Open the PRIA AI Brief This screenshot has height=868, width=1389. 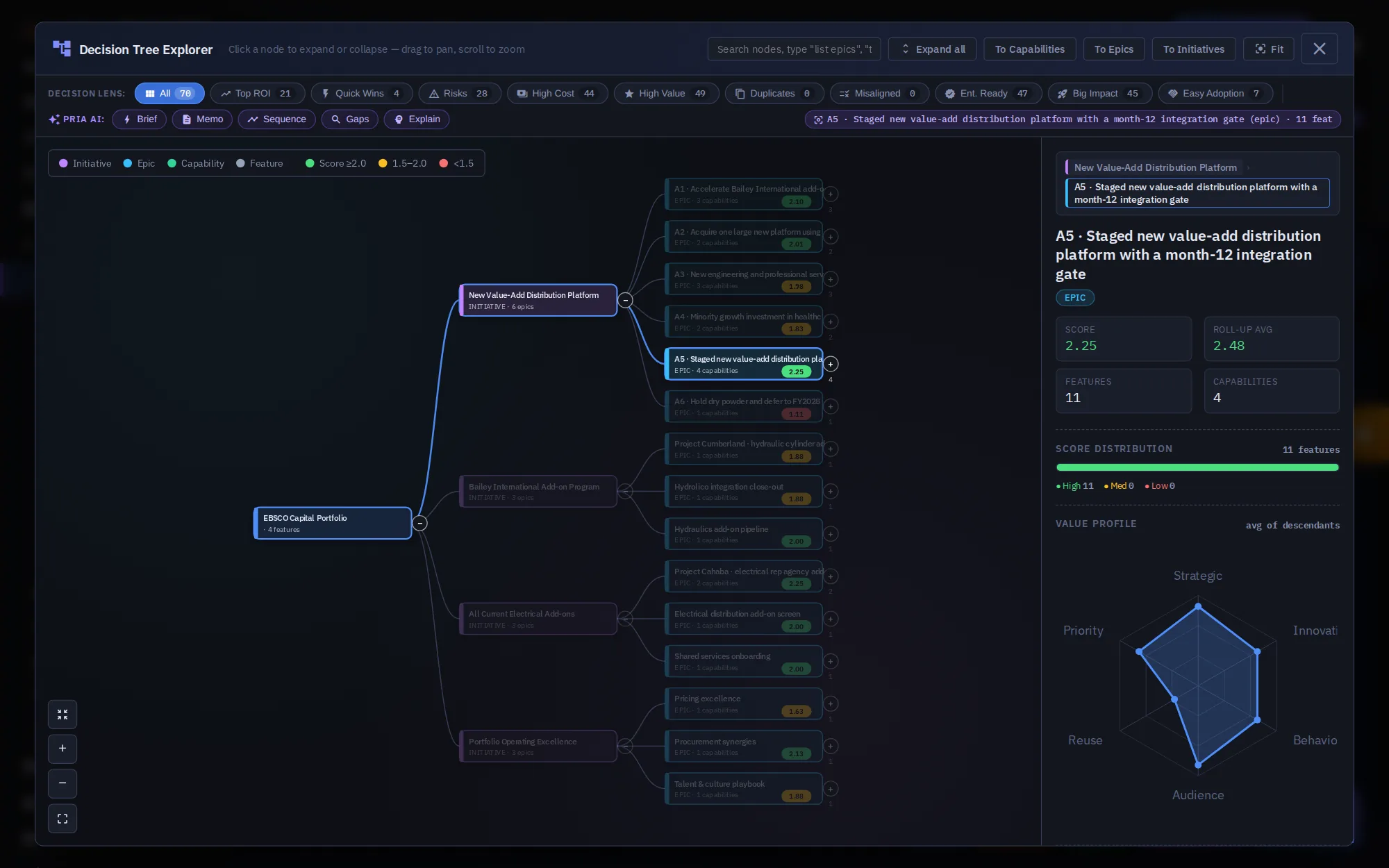pyautogui.click(x=140, y=119)
